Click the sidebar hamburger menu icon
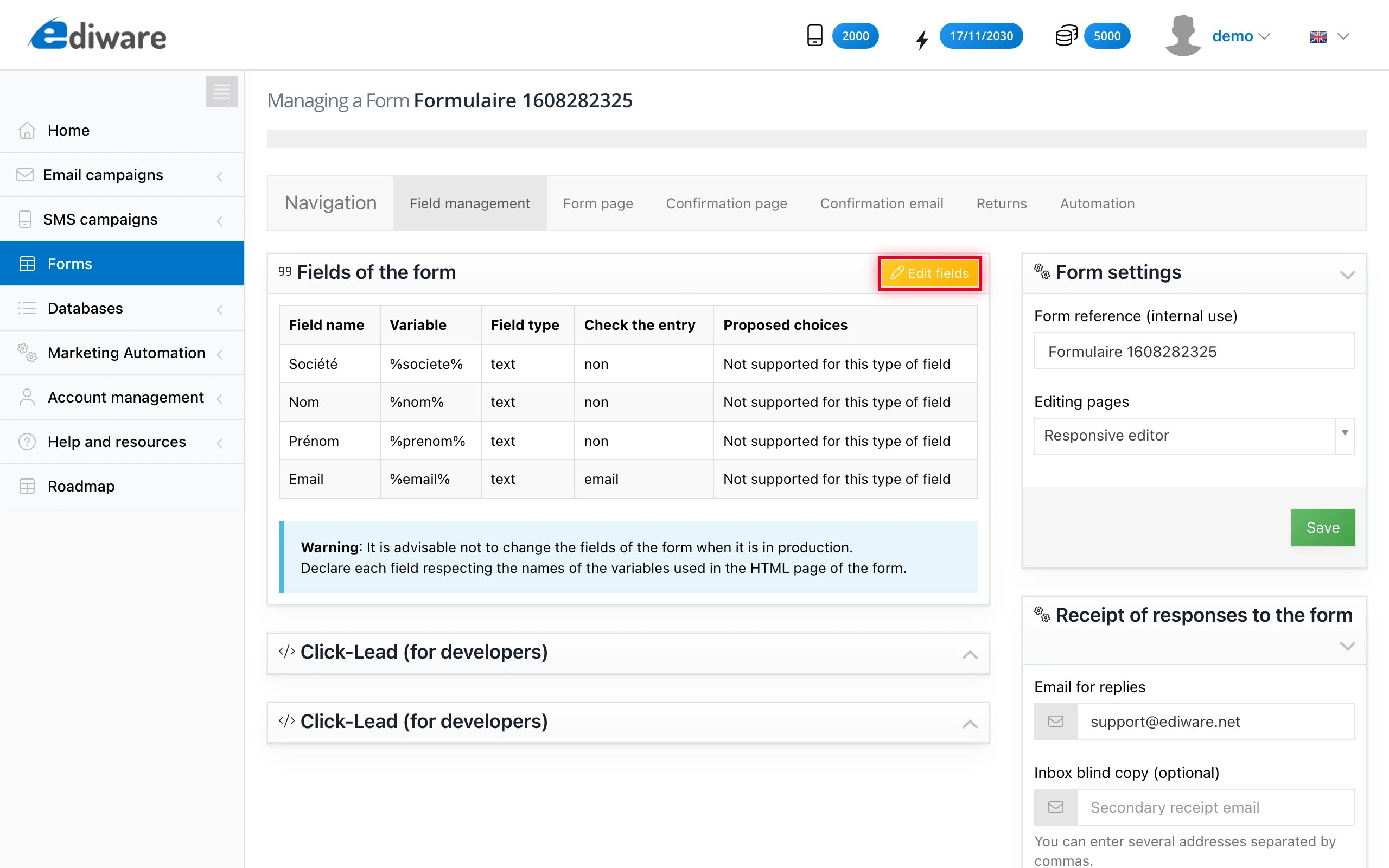The width and height of the screenshot is (1389, 868). [x=221, y=92]
